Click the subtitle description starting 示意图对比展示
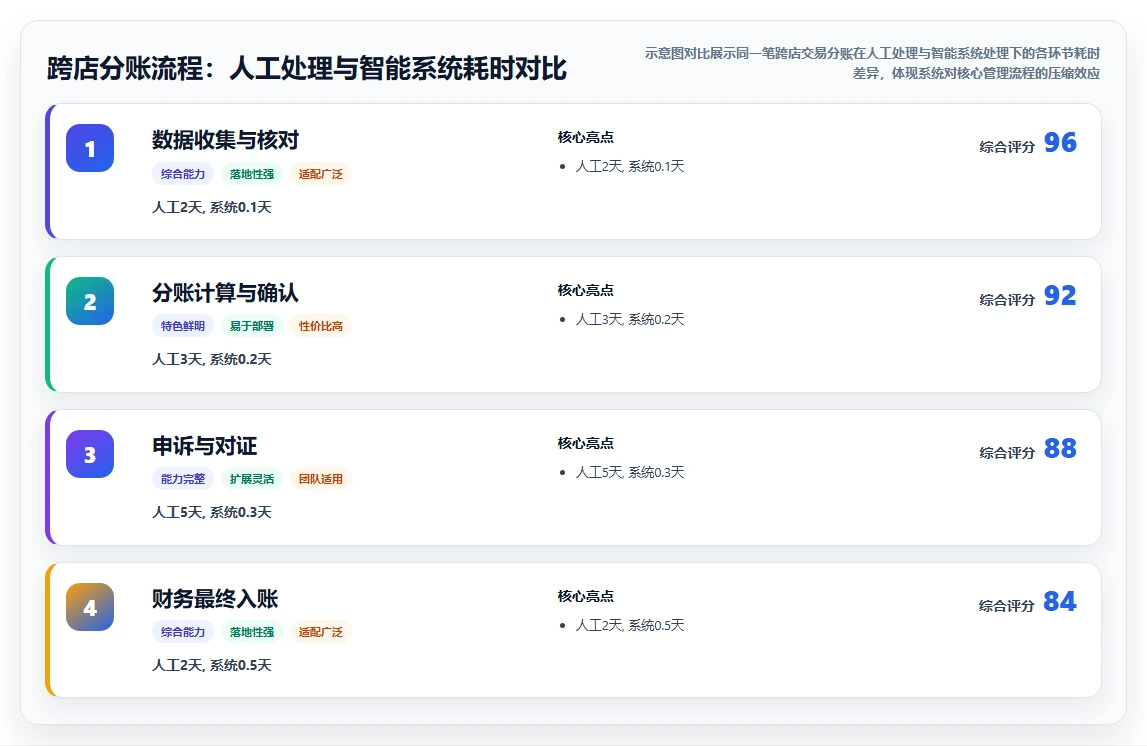Viewport: 1147px width, 746px height. tap(872, 63)
